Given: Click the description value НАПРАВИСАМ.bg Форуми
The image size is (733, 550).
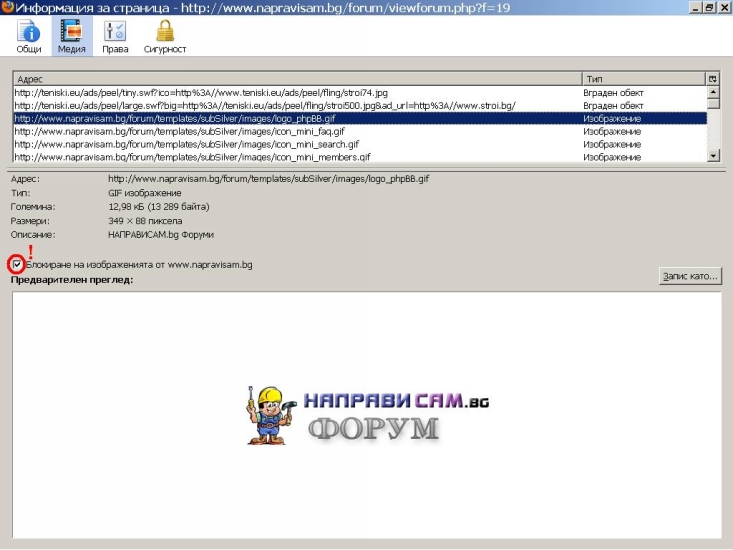Looking at the screenshot, I should [161, 235].
